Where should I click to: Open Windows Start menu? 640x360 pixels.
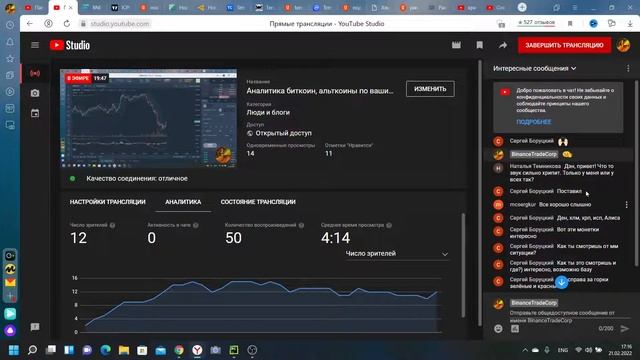click(x=13, y=350)
